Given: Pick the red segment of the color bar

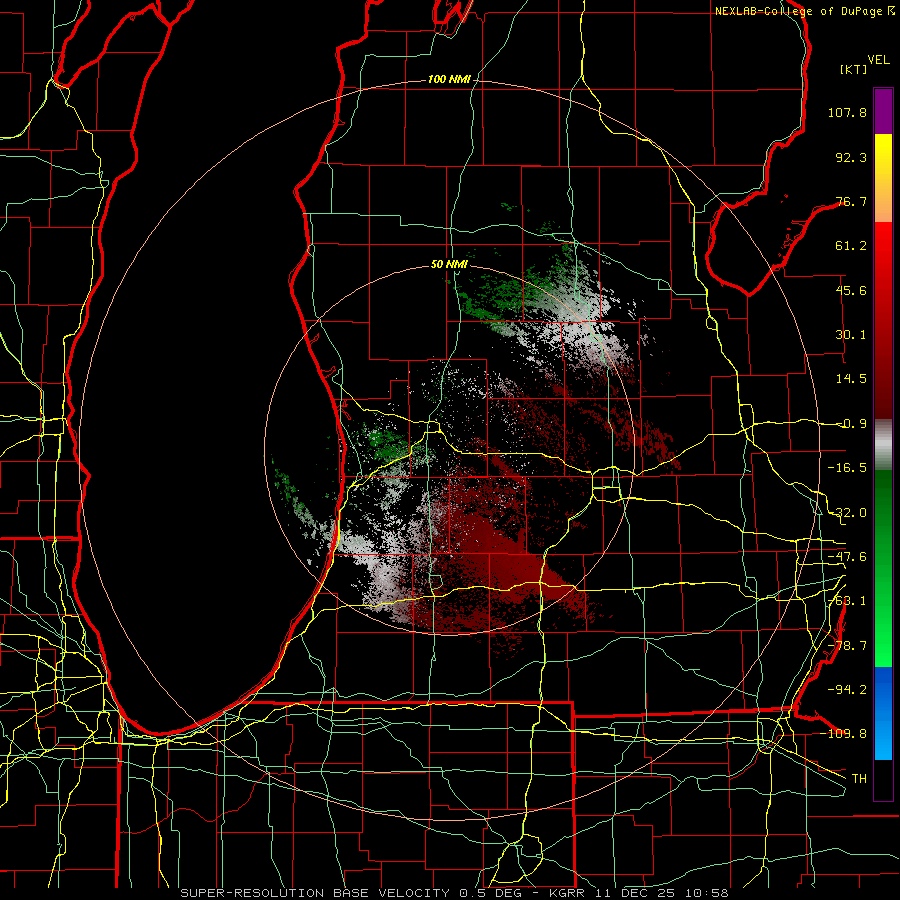Looking at the screenshot, I should [883, 320].
